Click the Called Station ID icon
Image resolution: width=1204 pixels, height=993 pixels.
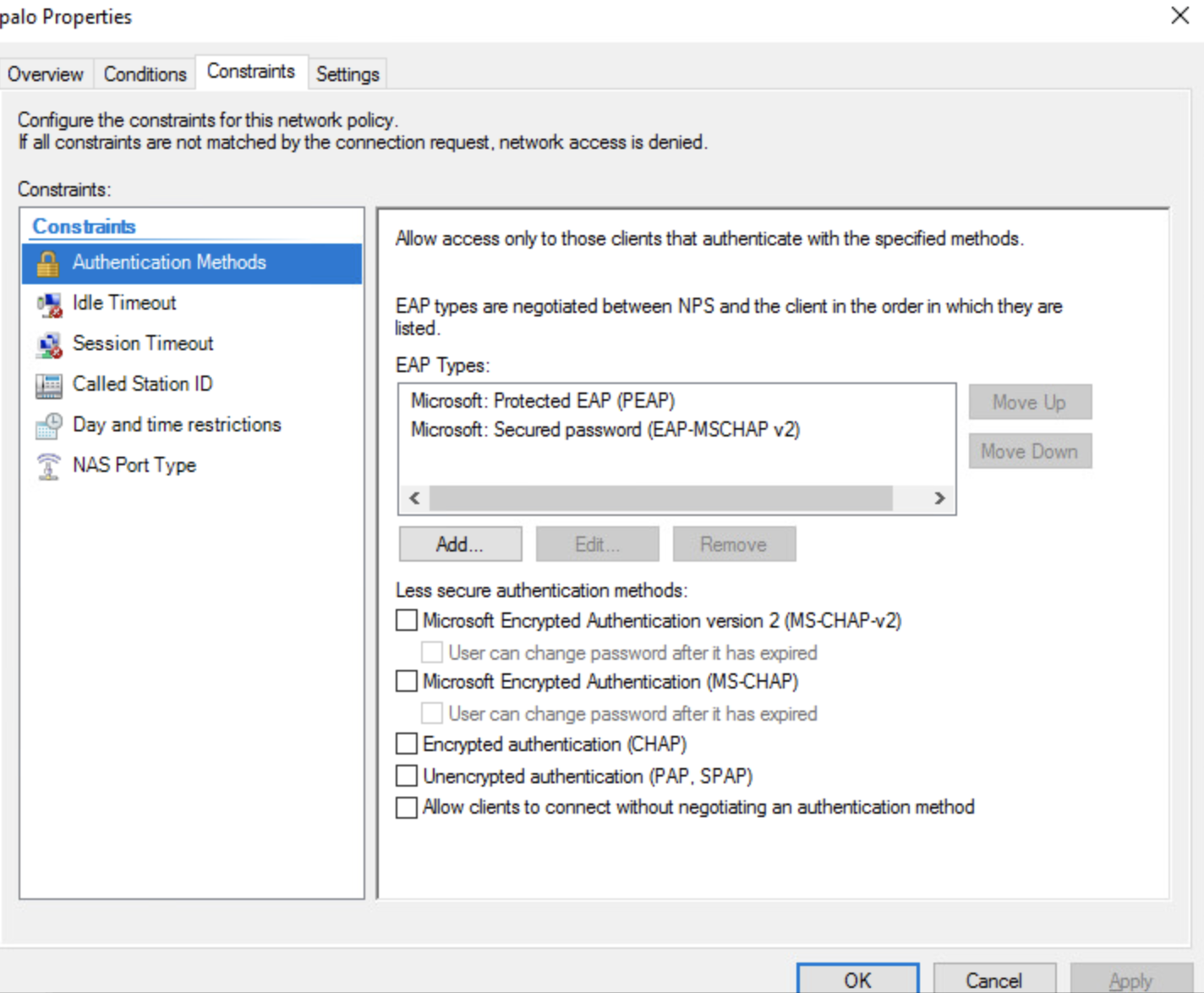[49, 385]
